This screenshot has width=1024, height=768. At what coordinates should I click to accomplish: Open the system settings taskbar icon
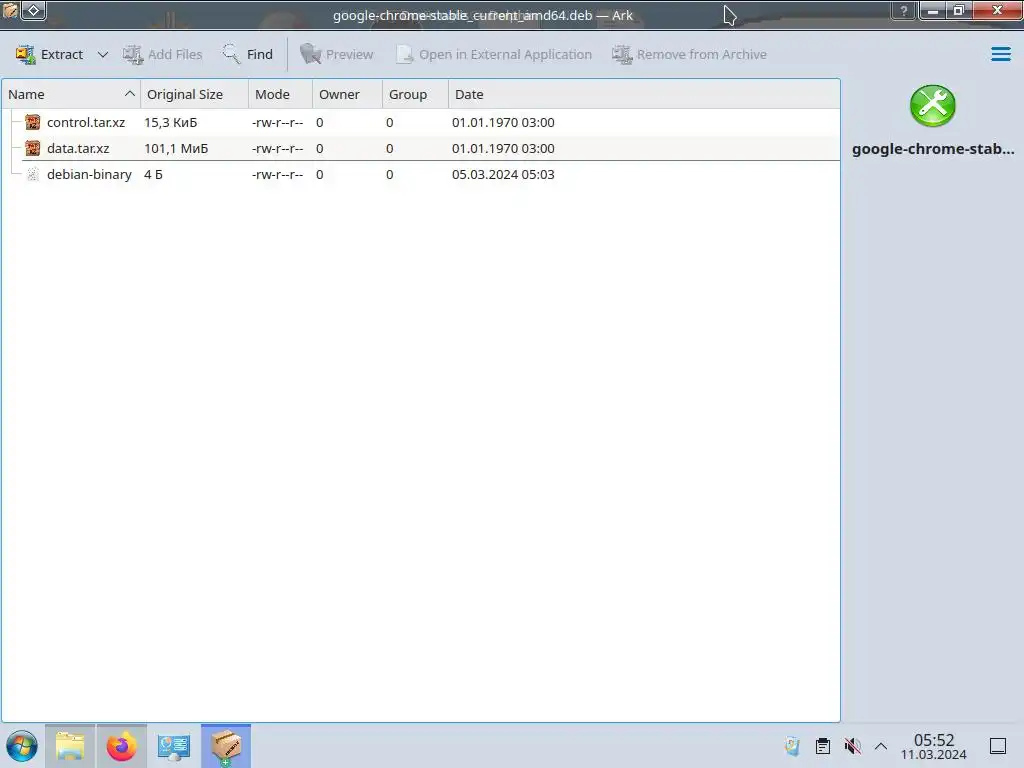pos(174,746)
